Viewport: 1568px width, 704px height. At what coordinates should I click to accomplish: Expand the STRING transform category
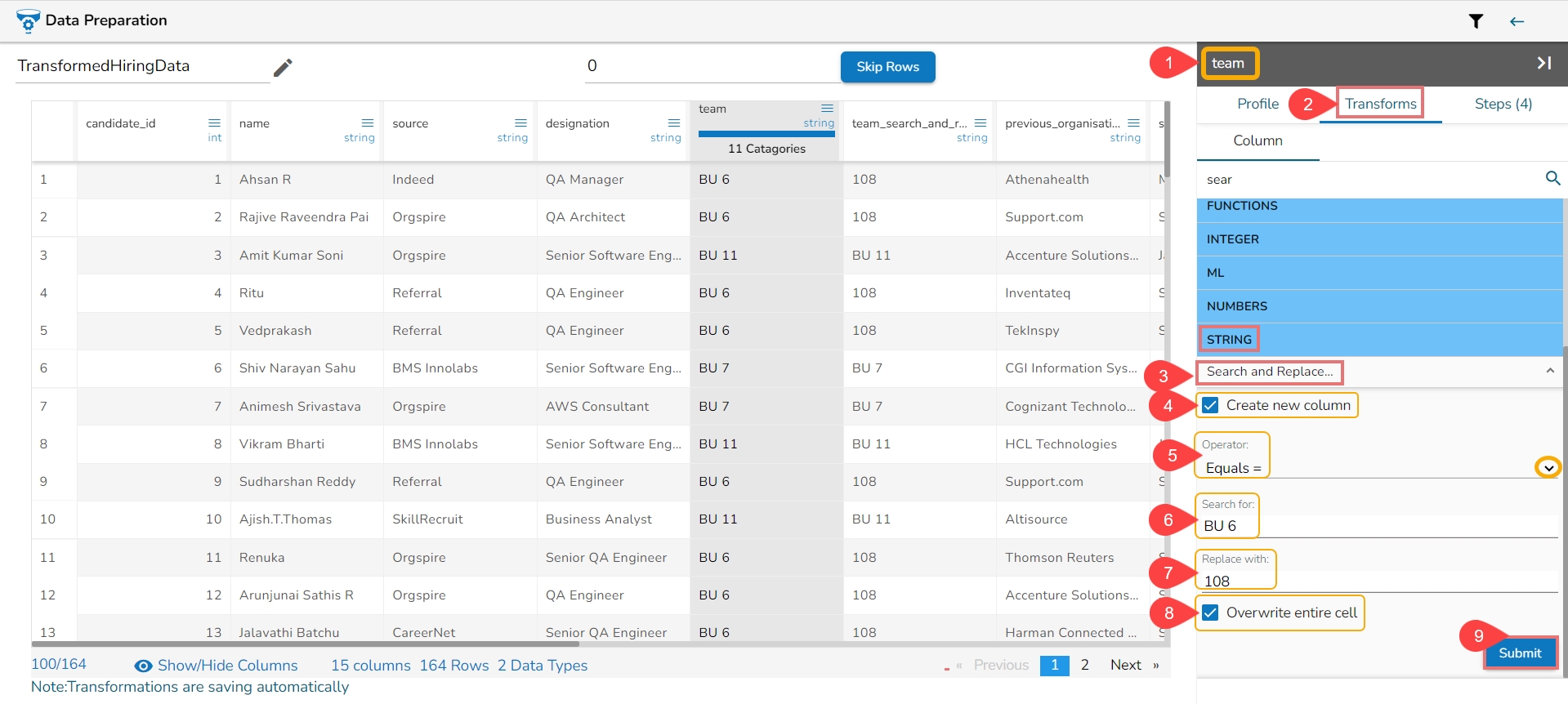pos(1379,340)
